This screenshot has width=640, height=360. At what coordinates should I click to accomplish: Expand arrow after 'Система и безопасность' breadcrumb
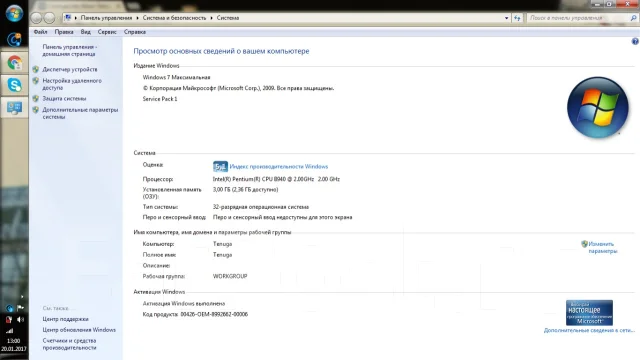click(x=211, y=18)
